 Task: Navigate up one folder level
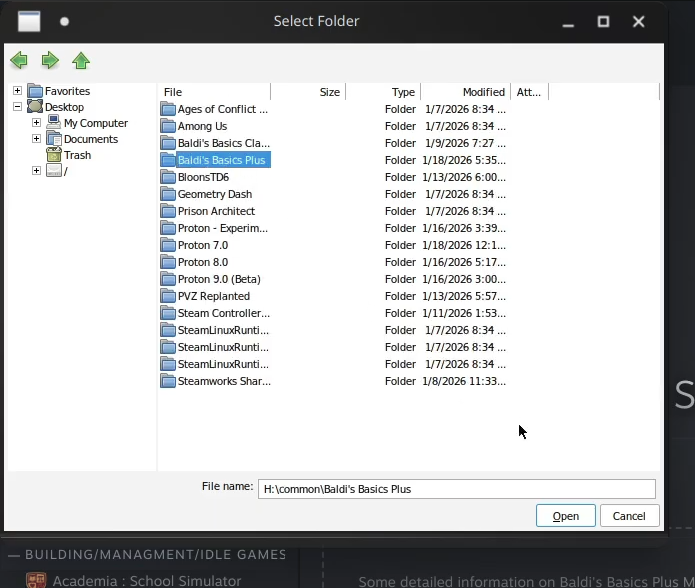click(81, 60)
